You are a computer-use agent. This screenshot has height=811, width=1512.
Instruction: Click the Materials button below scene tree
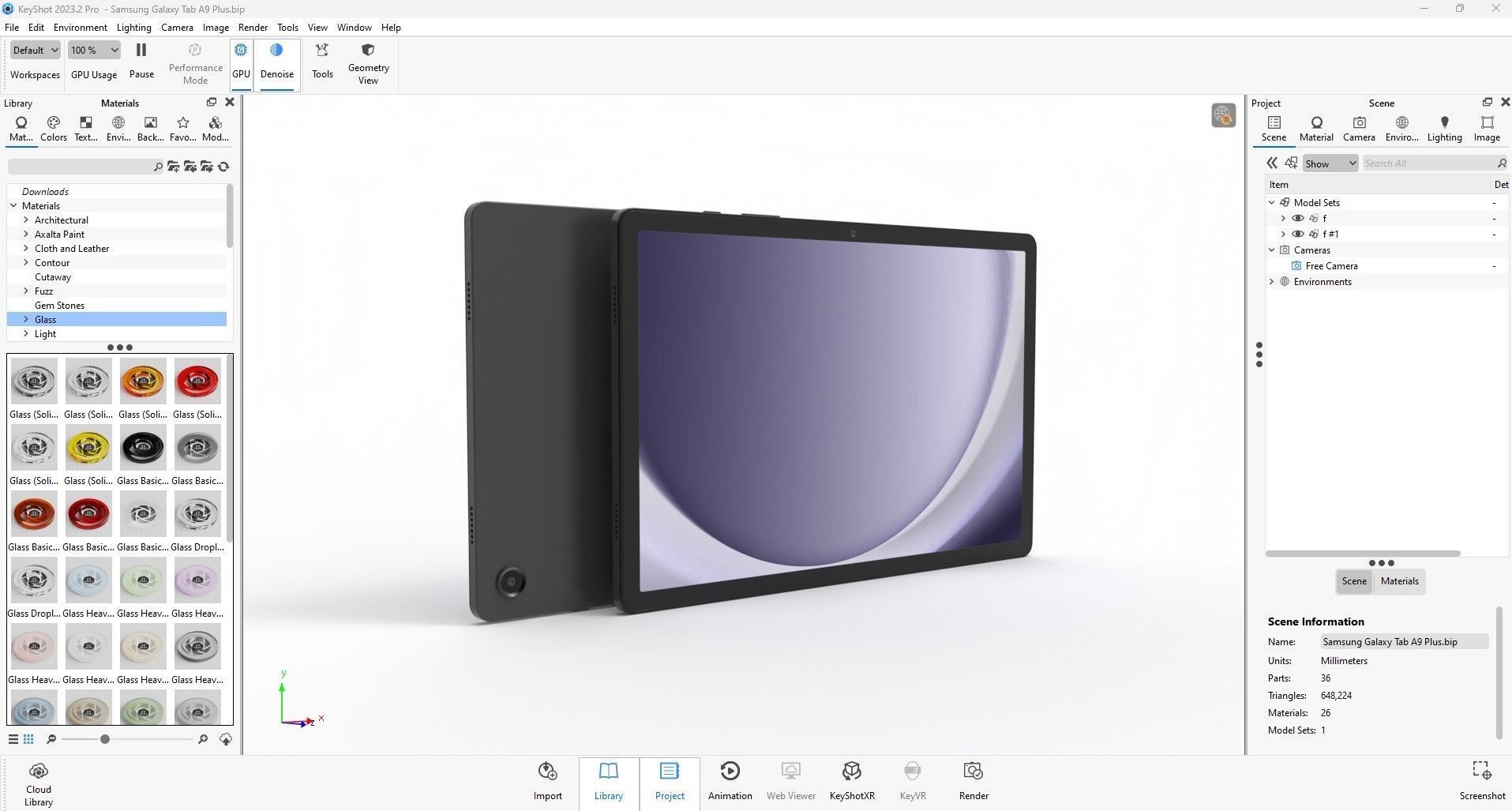tap(1399, 581)
